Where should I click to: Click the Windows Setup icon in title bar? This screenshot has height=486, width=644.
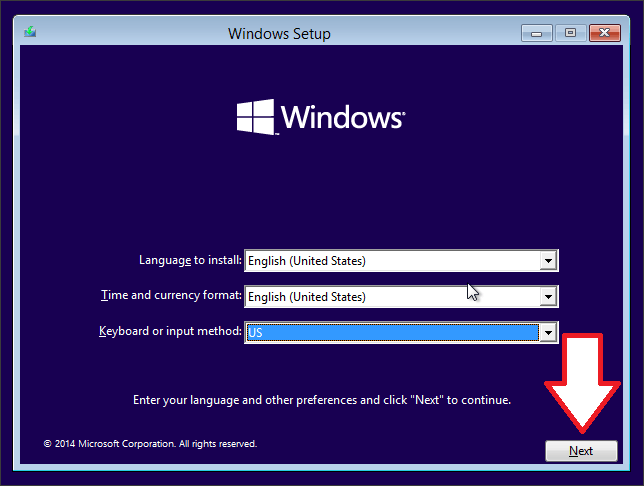31,33
